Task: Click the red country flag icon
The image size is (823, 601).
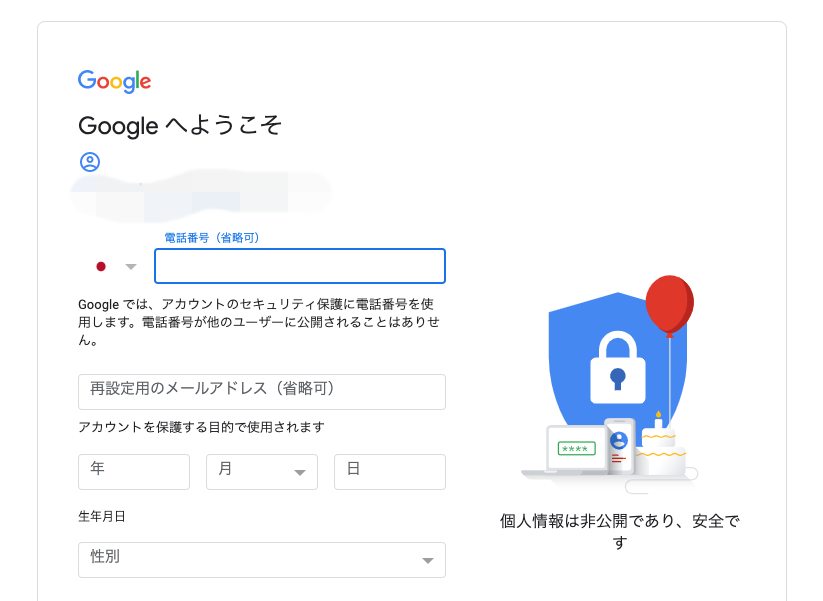Action: pos(99,265)
